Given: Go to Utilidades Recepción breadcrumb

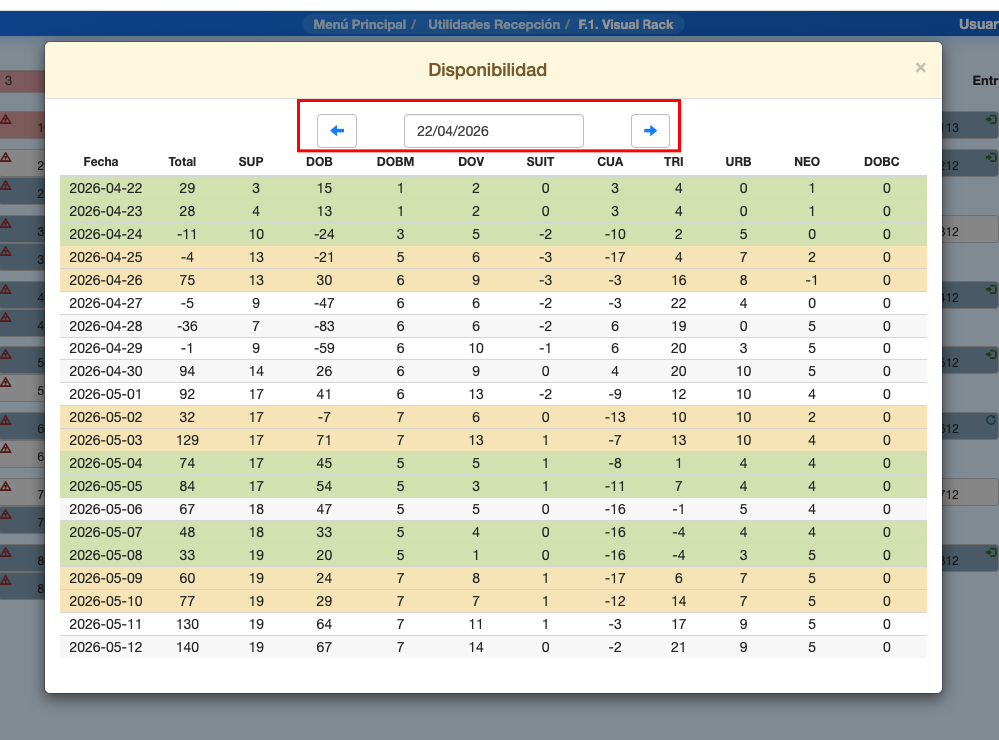Looking at the screenshot, I should [494, 24].
